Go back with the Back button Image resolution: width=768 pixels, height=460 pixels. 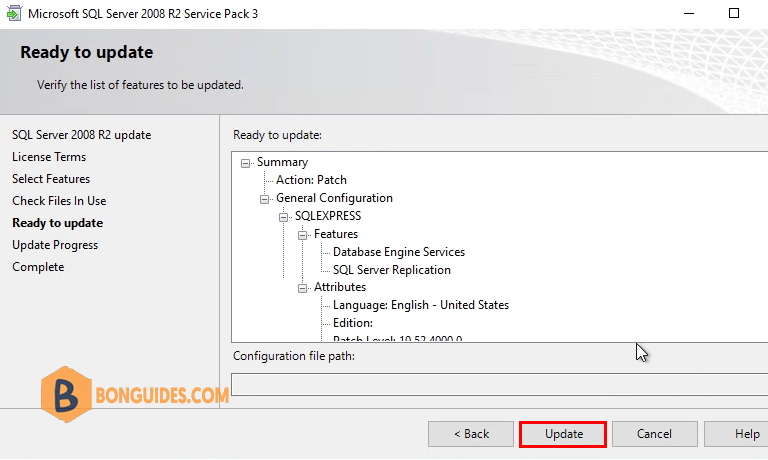pos(471,434)
